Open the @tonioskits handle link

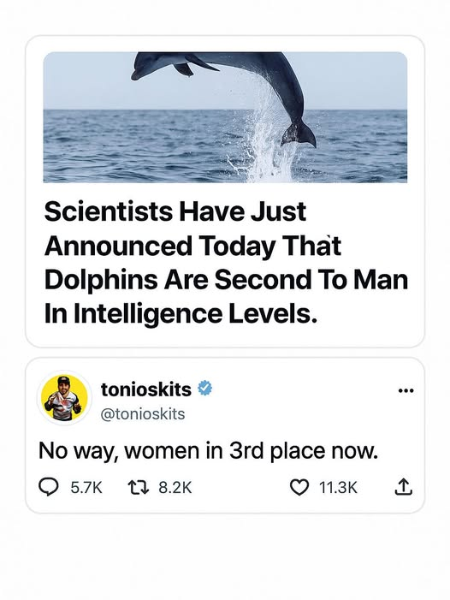pos(143,414)
